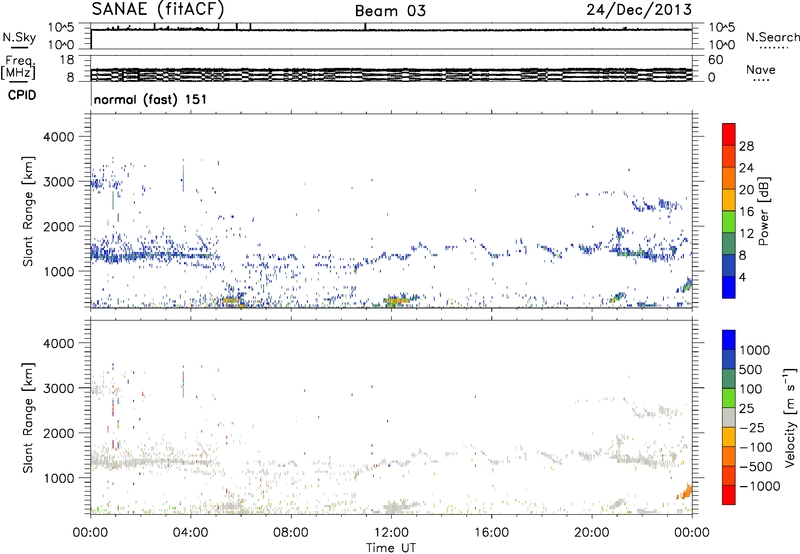800x554 pixels.
Task: Click the Time UT axis title
Action: pos(391,548)
